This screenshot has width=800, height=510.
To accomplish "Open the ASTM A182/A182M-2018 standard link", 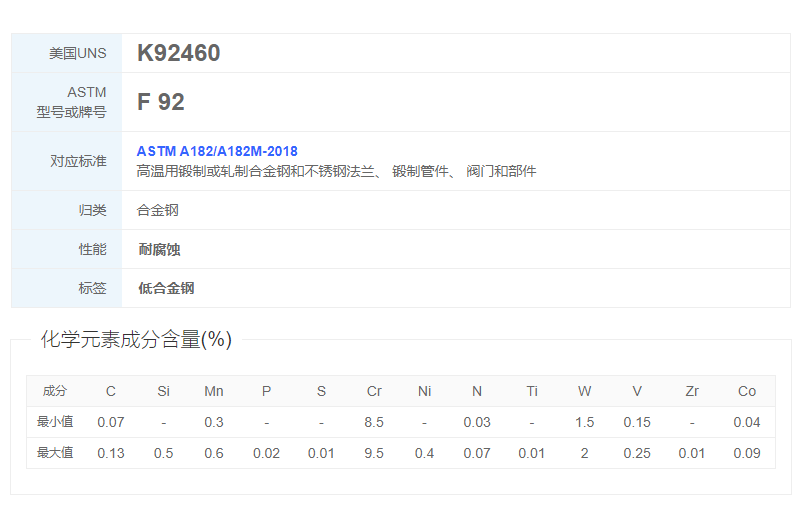I will pos(217,151).
